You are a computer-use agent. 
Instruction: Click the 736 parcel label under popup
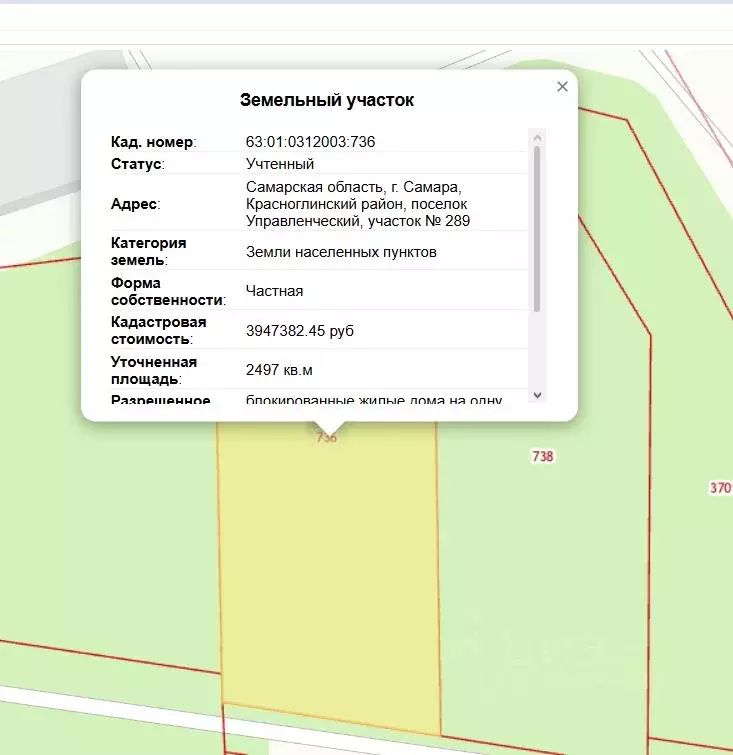coord(326,437)
